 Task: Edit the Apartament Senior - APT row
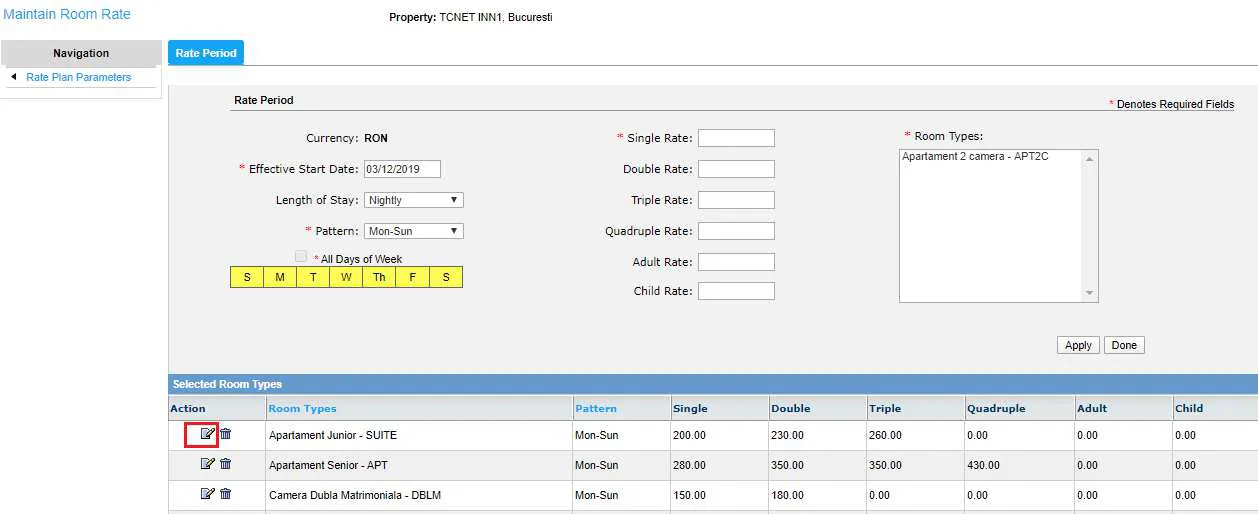pyautogui.click(x=207, y=464)
